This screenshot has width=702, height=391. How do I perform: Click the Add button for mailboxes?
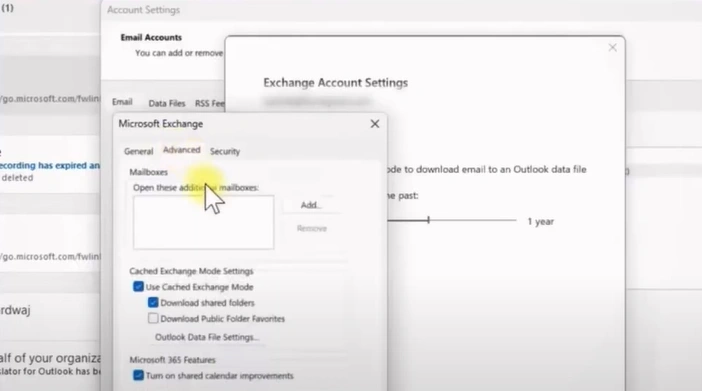[311, 205]
